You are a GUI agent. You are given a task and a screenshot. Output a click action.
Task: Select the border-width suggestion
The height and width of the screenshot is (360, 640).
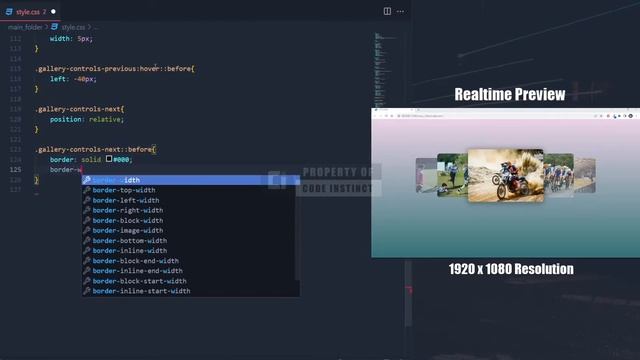(191, 180)
